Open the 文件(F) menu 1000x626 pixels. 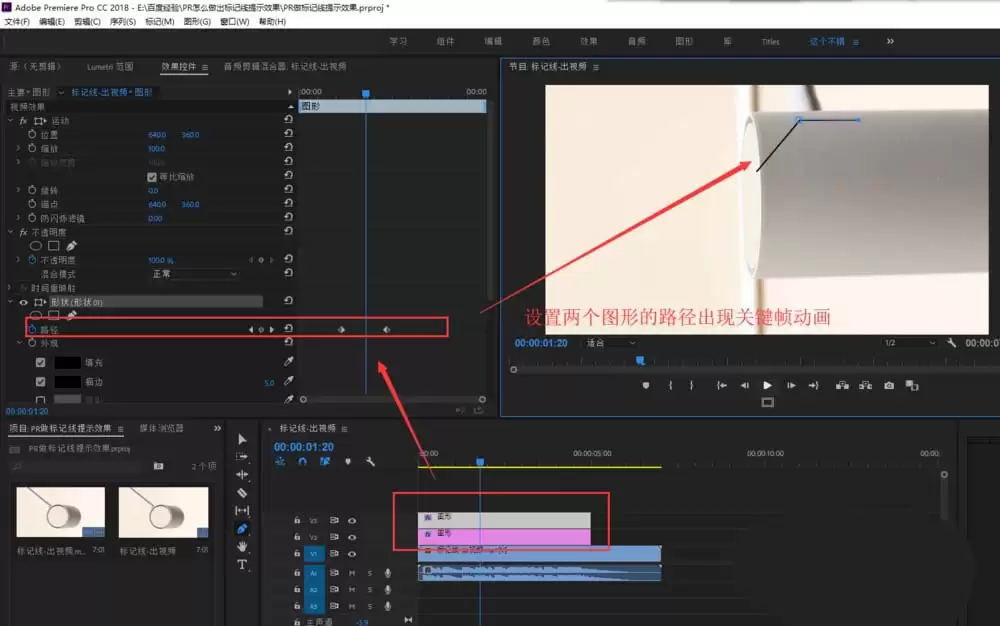(x=17, y=22)
